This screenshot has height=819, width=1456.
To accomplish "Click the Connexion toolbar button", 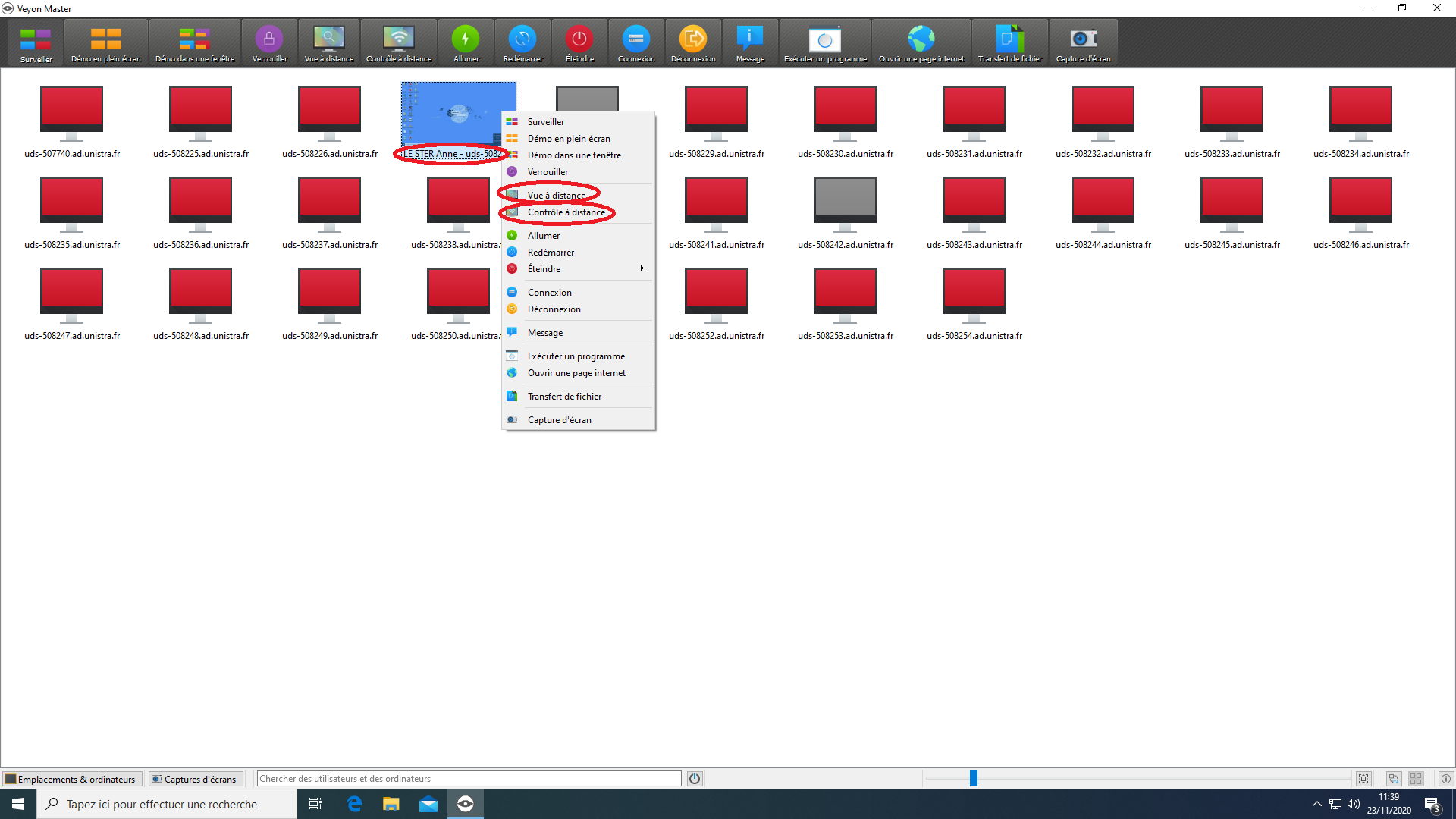I will click(x=635, y=44).
